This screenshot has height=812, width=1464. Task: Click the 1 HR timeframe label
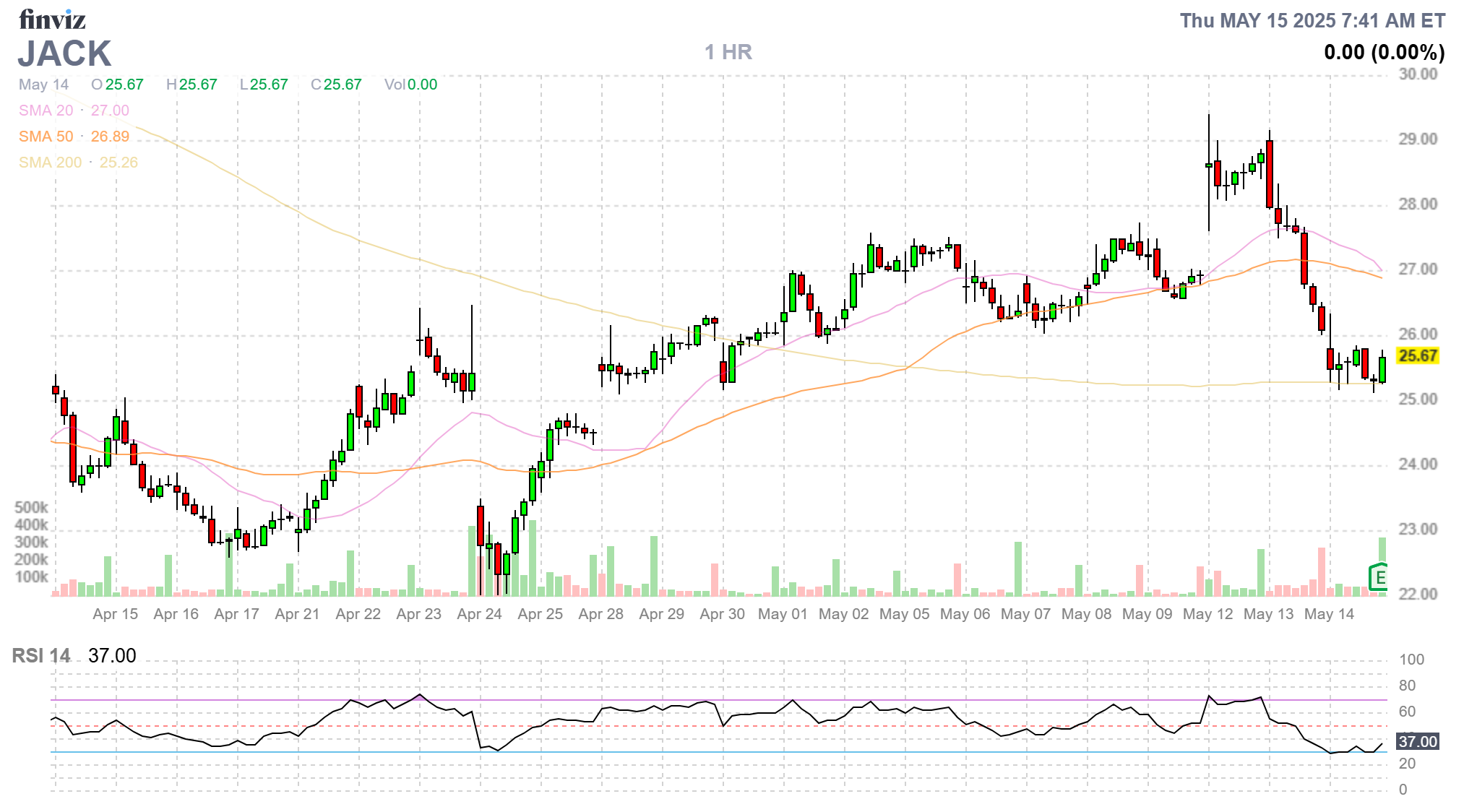click(x=728, y=52)
